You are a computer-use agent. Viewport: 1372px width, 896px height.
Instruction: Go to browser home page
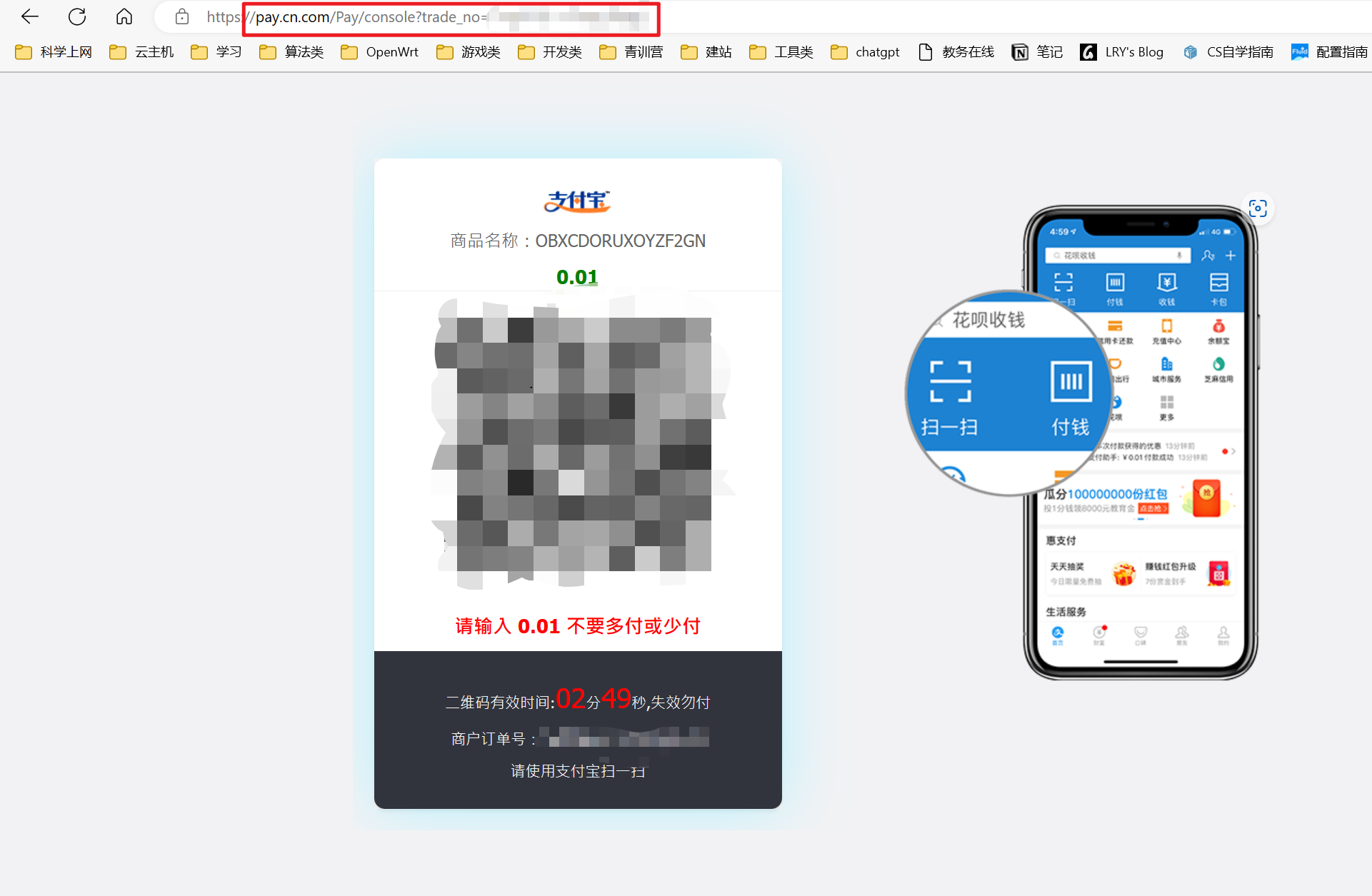click(x=124, y=16)
